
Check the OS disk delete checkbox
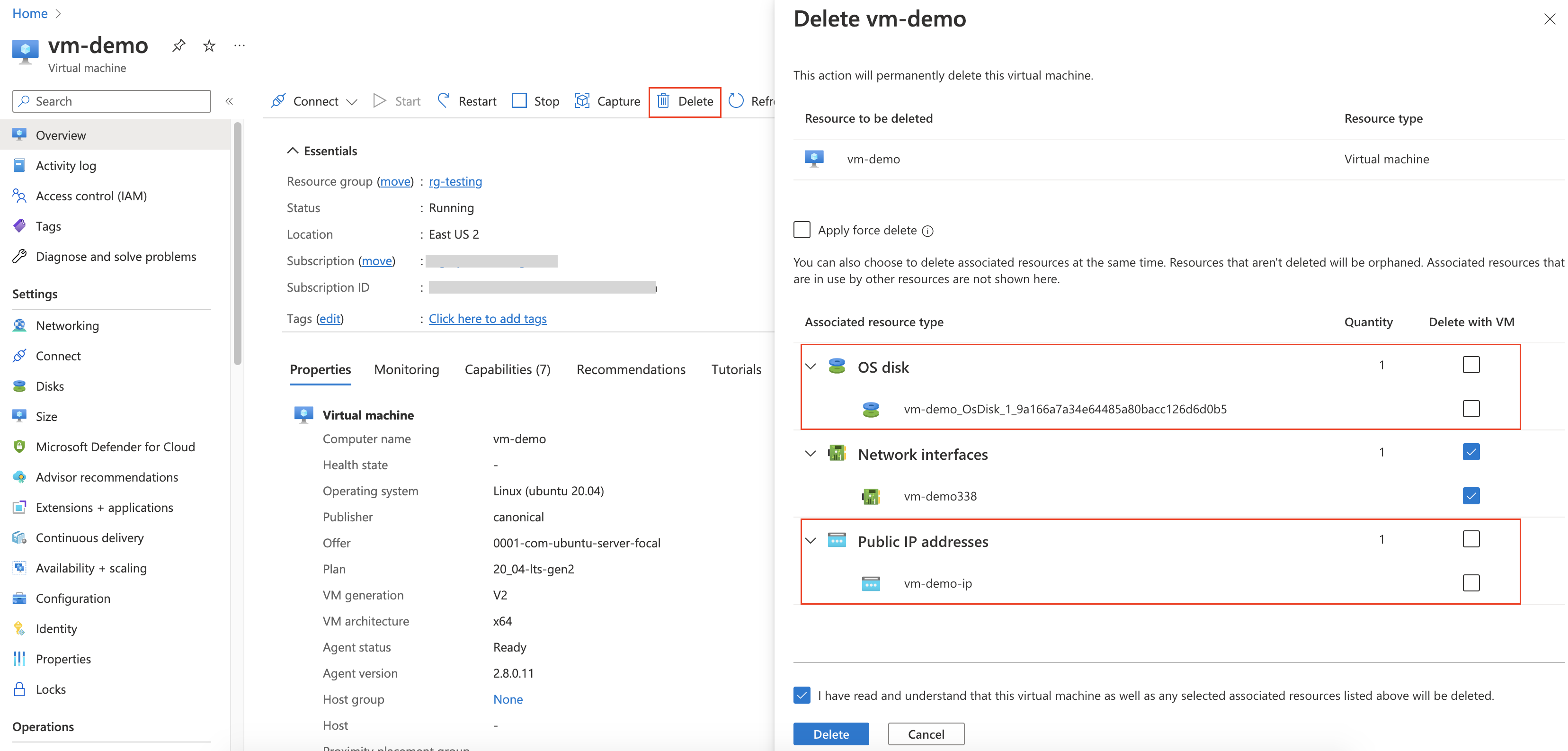coord(1470,365)
